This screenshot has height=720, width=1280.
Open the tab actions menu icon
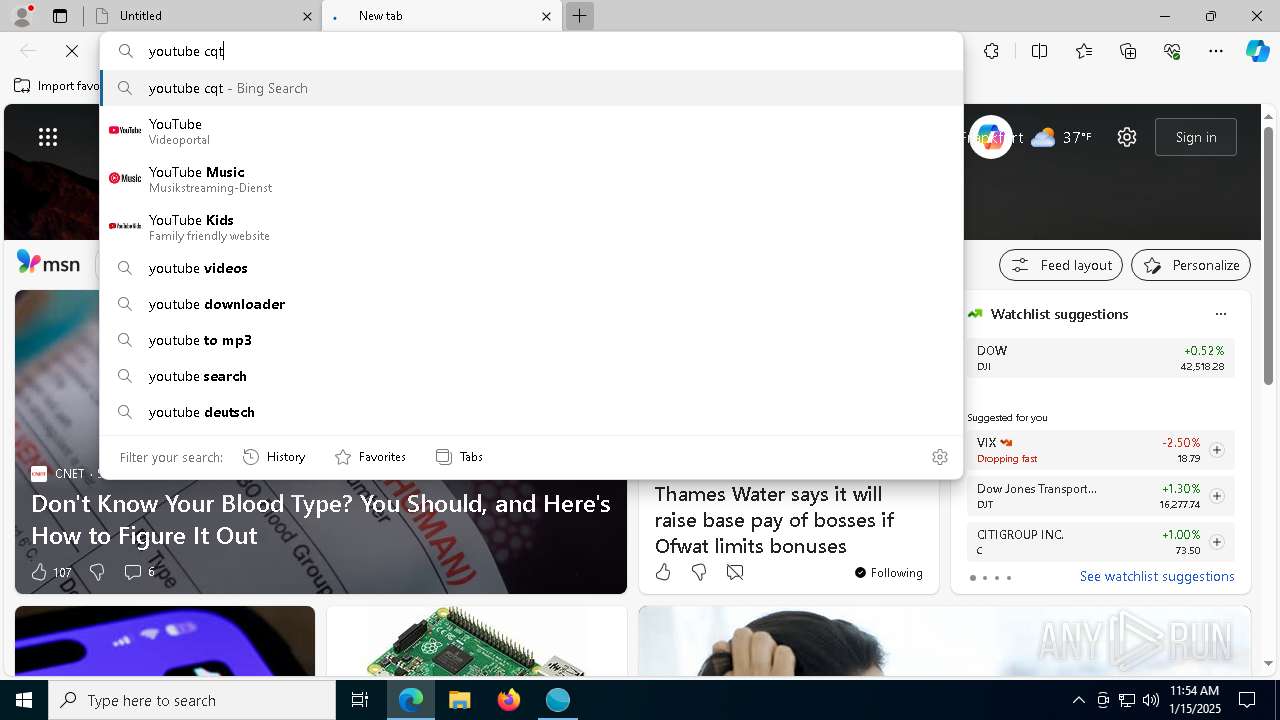(60, 16)
